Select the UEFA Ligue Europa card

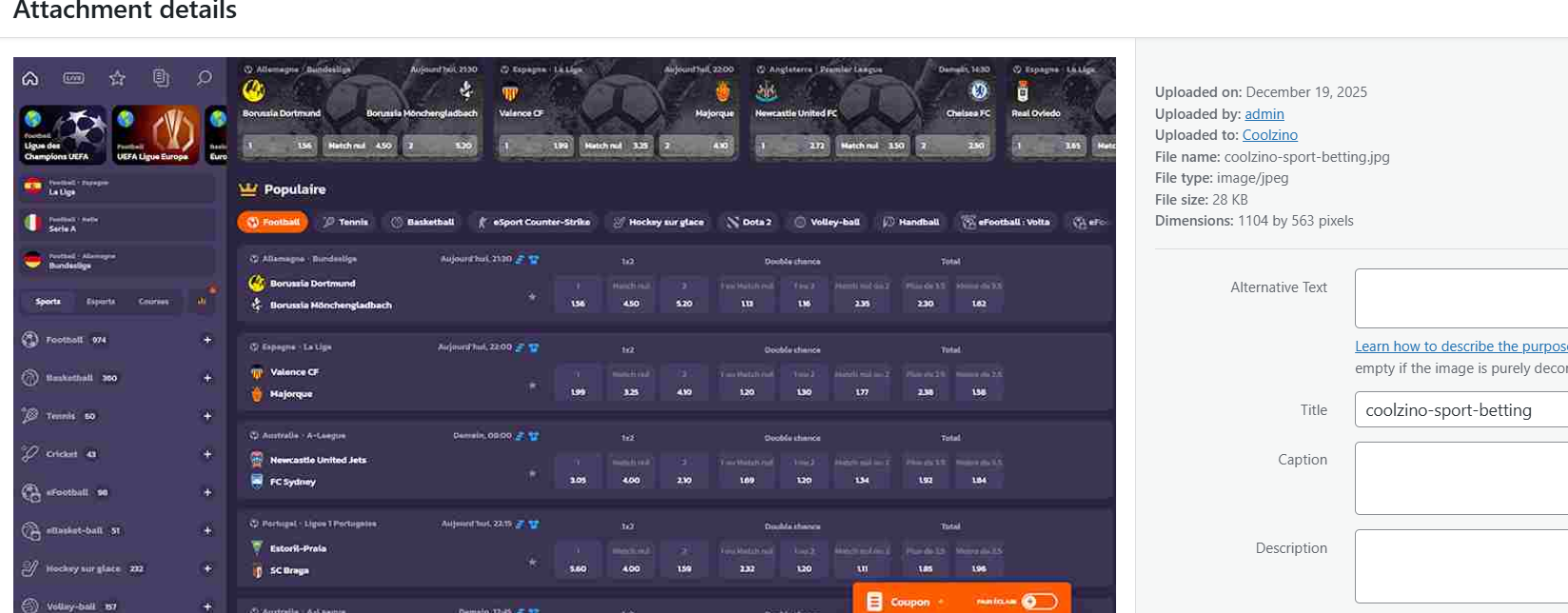[x=156, y=134]
